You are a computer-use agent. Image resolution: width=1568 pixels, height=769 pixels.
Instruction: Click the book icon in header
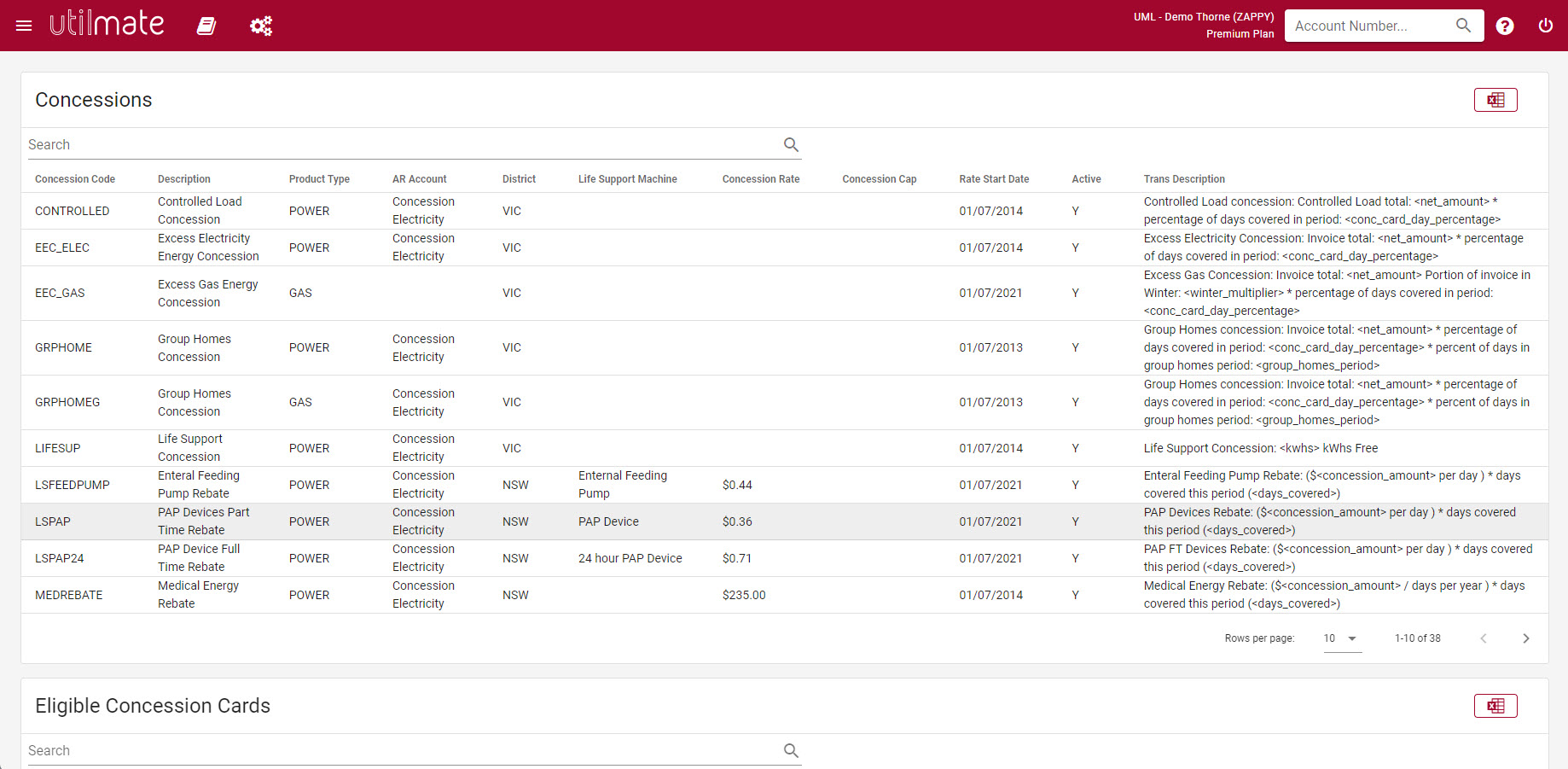(x=206, y=26)
